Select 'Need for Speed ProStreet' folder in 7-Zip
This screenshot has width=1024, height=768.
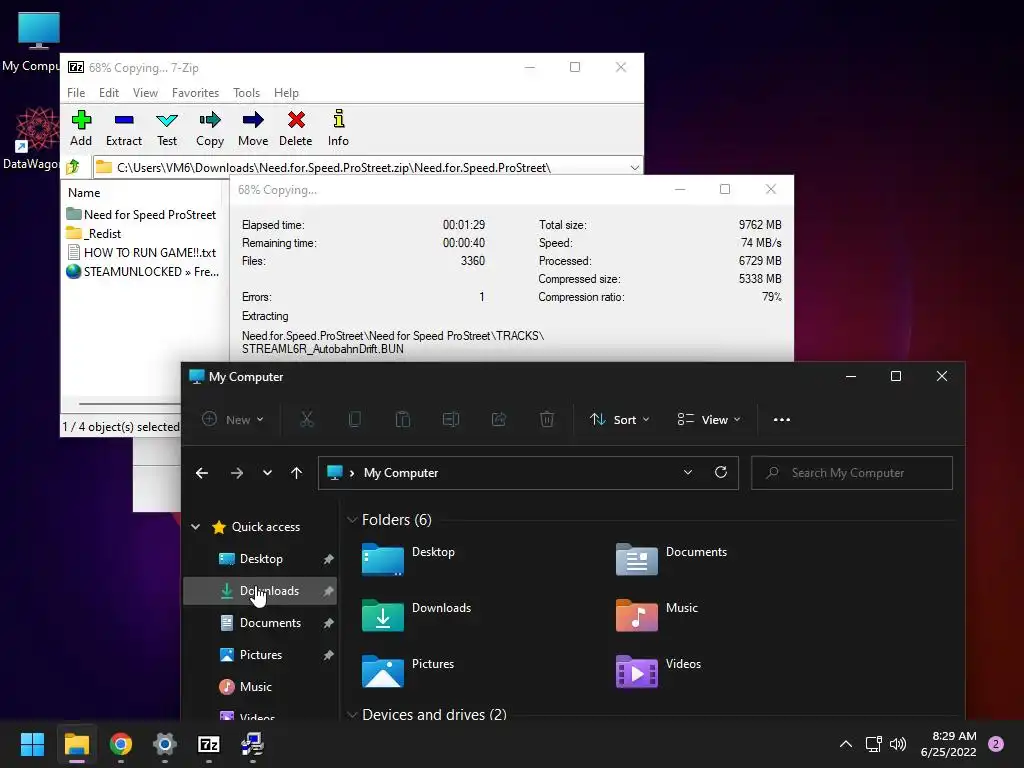tap(141, 215)
